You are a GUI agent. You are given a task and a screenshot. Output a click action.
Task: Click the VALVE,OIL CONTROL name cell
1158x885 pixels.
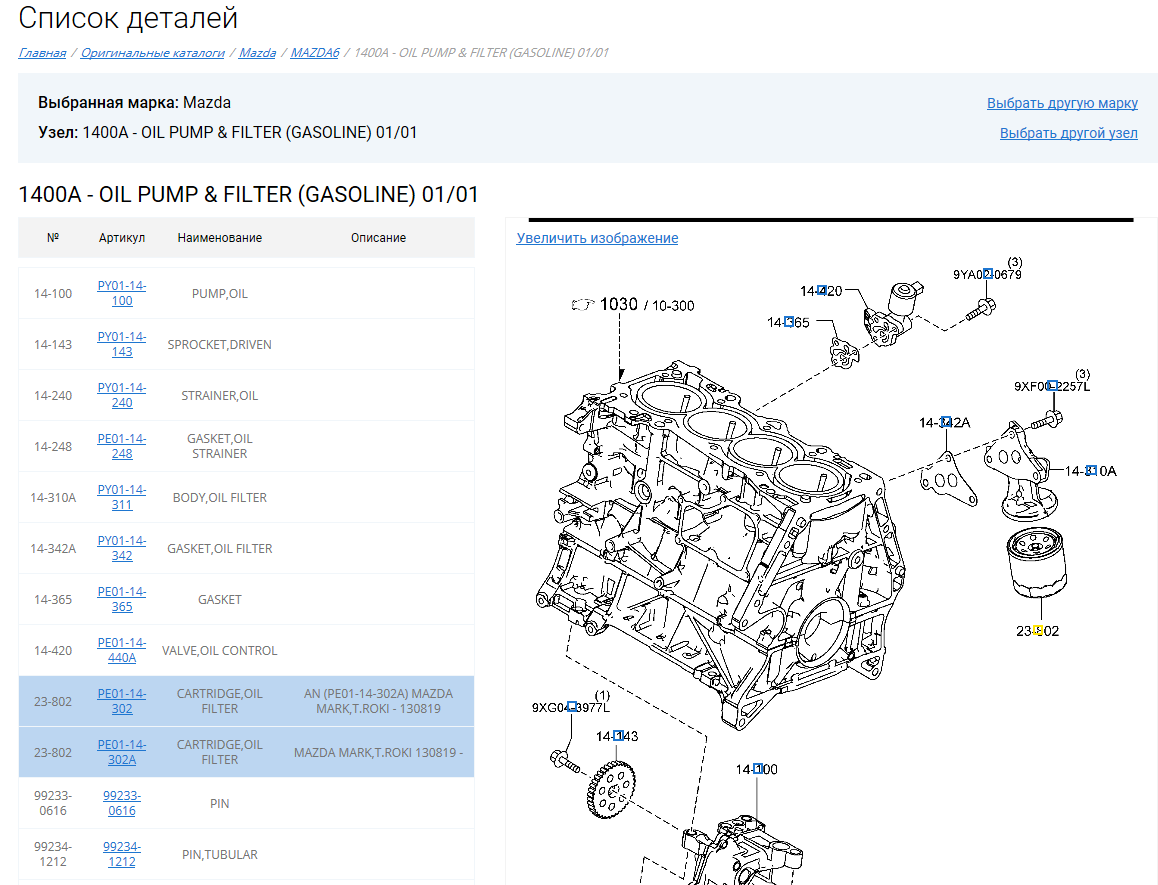[219, 650]
